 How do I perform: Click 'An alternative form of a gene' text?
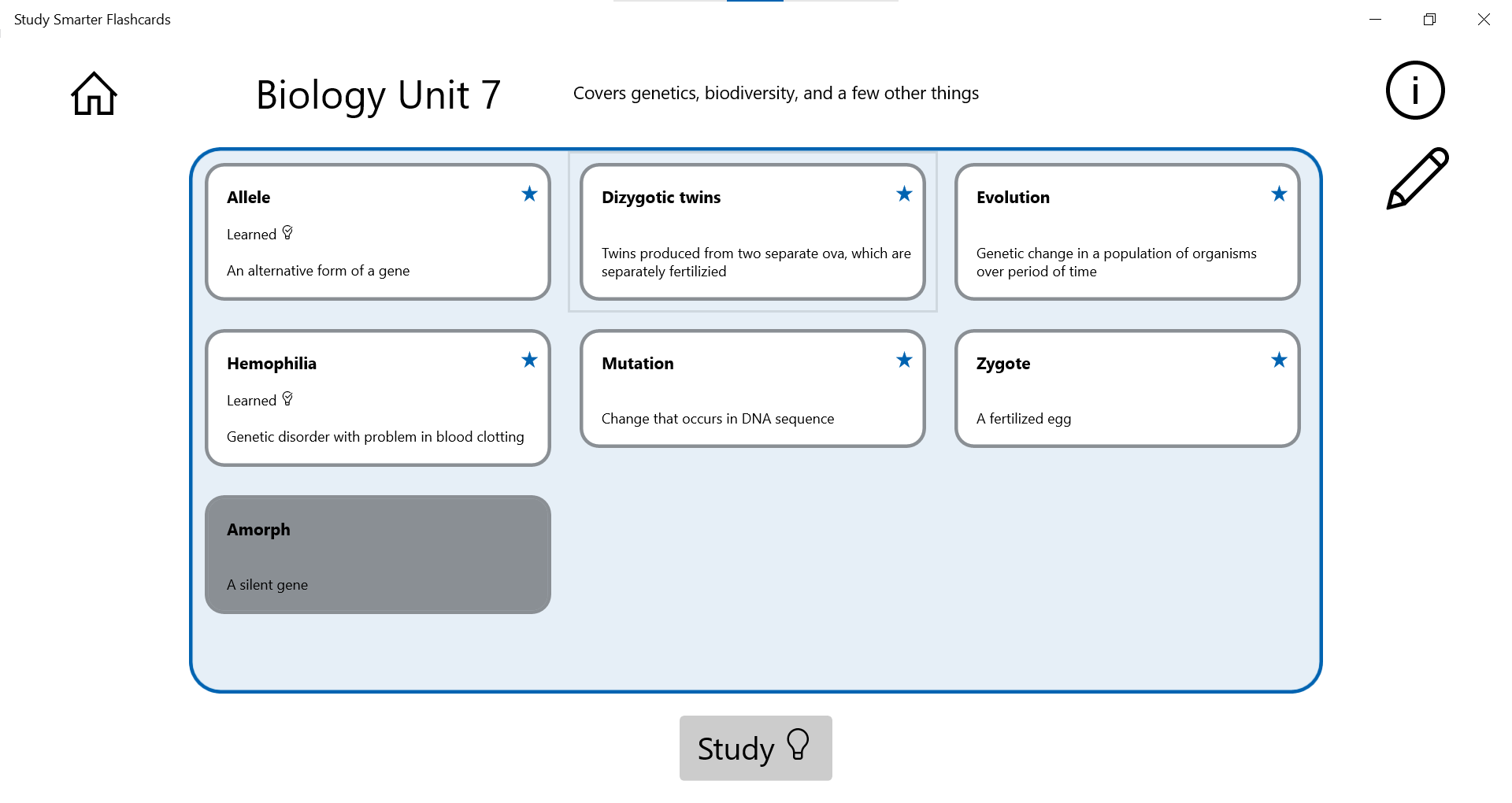coord(318,271)
